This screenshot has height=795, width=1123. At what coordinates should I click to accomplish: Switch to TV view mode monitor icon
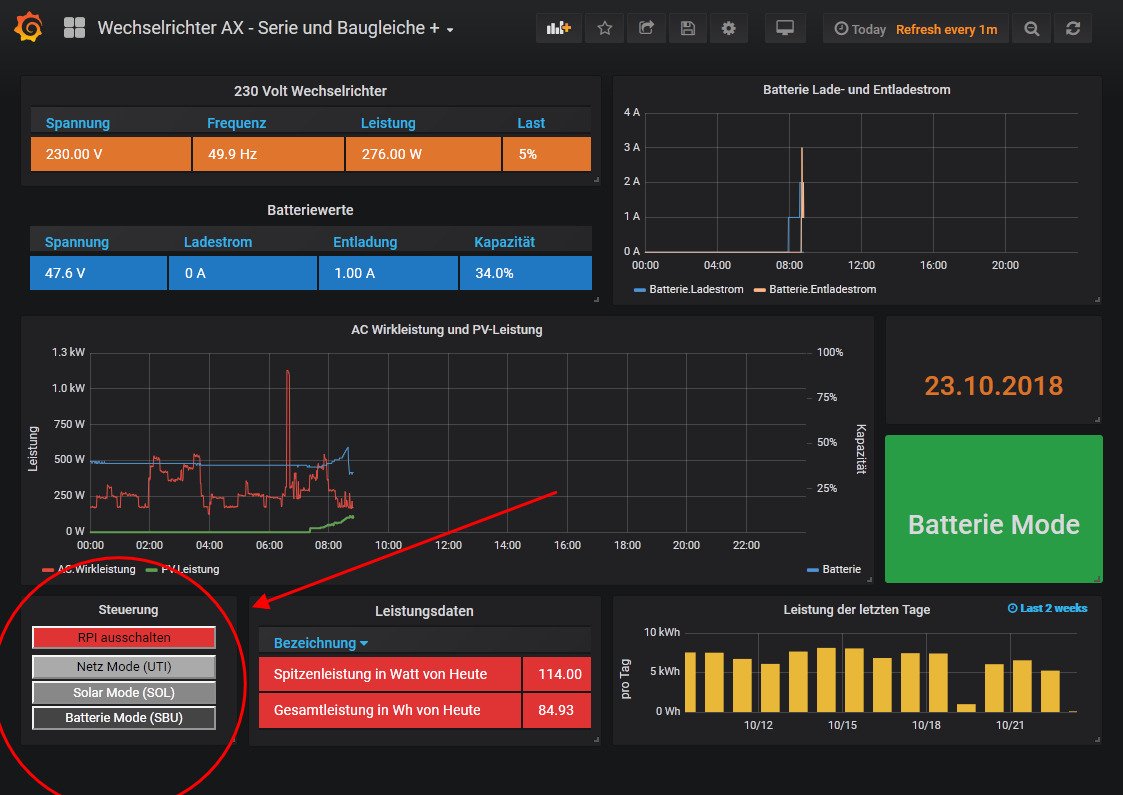(x=785, y=29)
